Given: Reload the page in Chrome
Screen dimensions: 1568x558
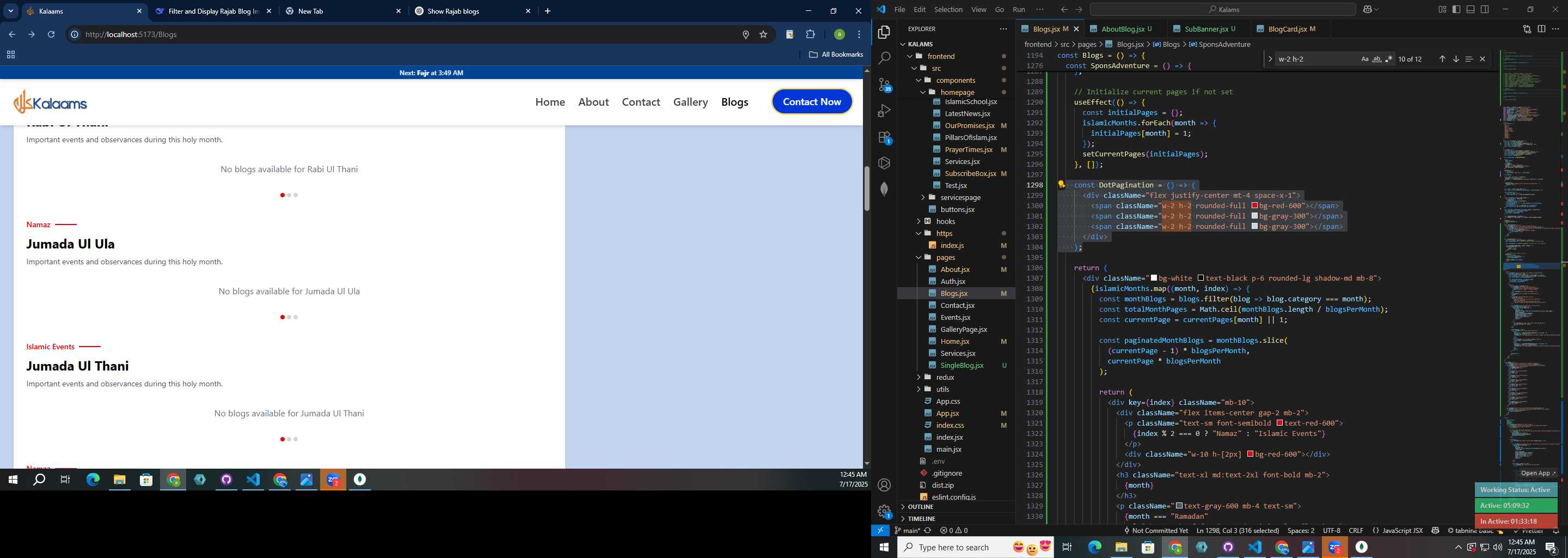Looking at the screenshot, I should point(51,34).
